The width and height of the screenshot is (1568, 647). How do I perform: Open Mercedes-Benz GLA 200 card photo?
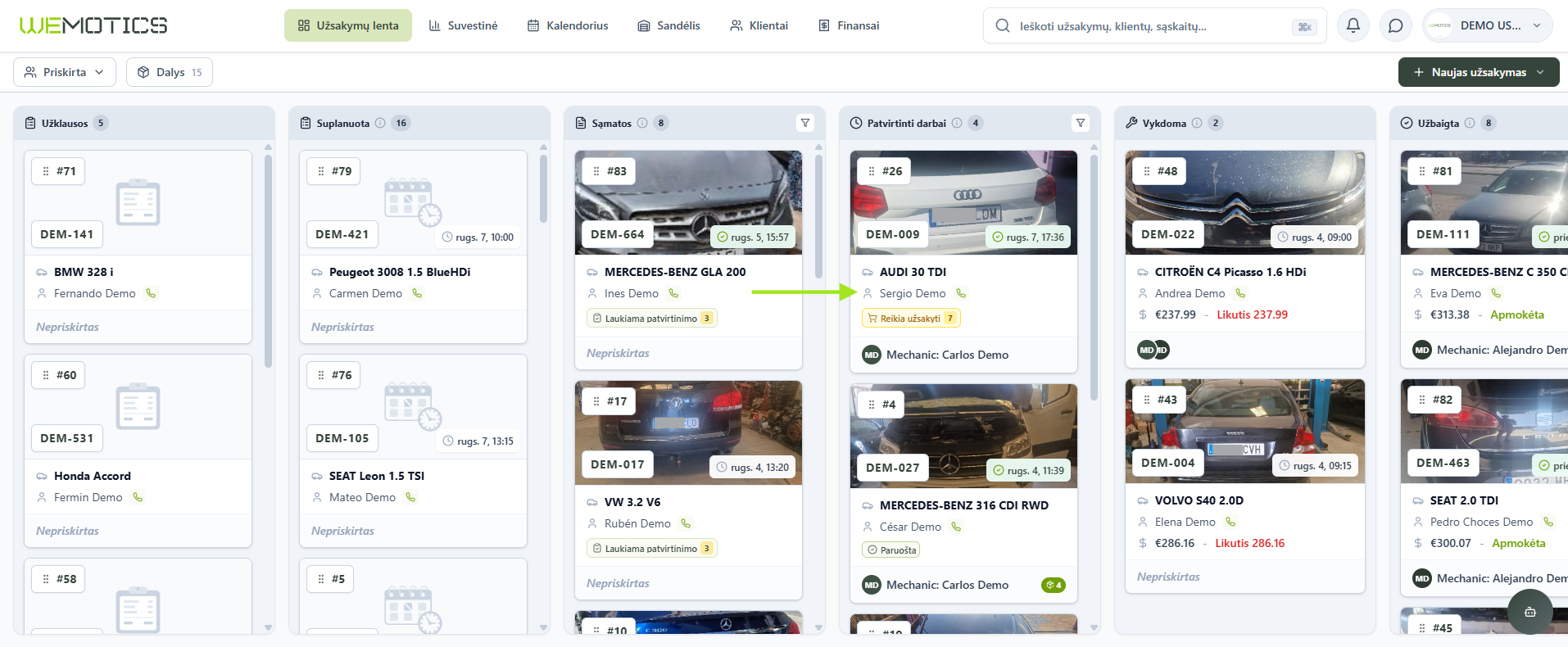pos(688,202)
